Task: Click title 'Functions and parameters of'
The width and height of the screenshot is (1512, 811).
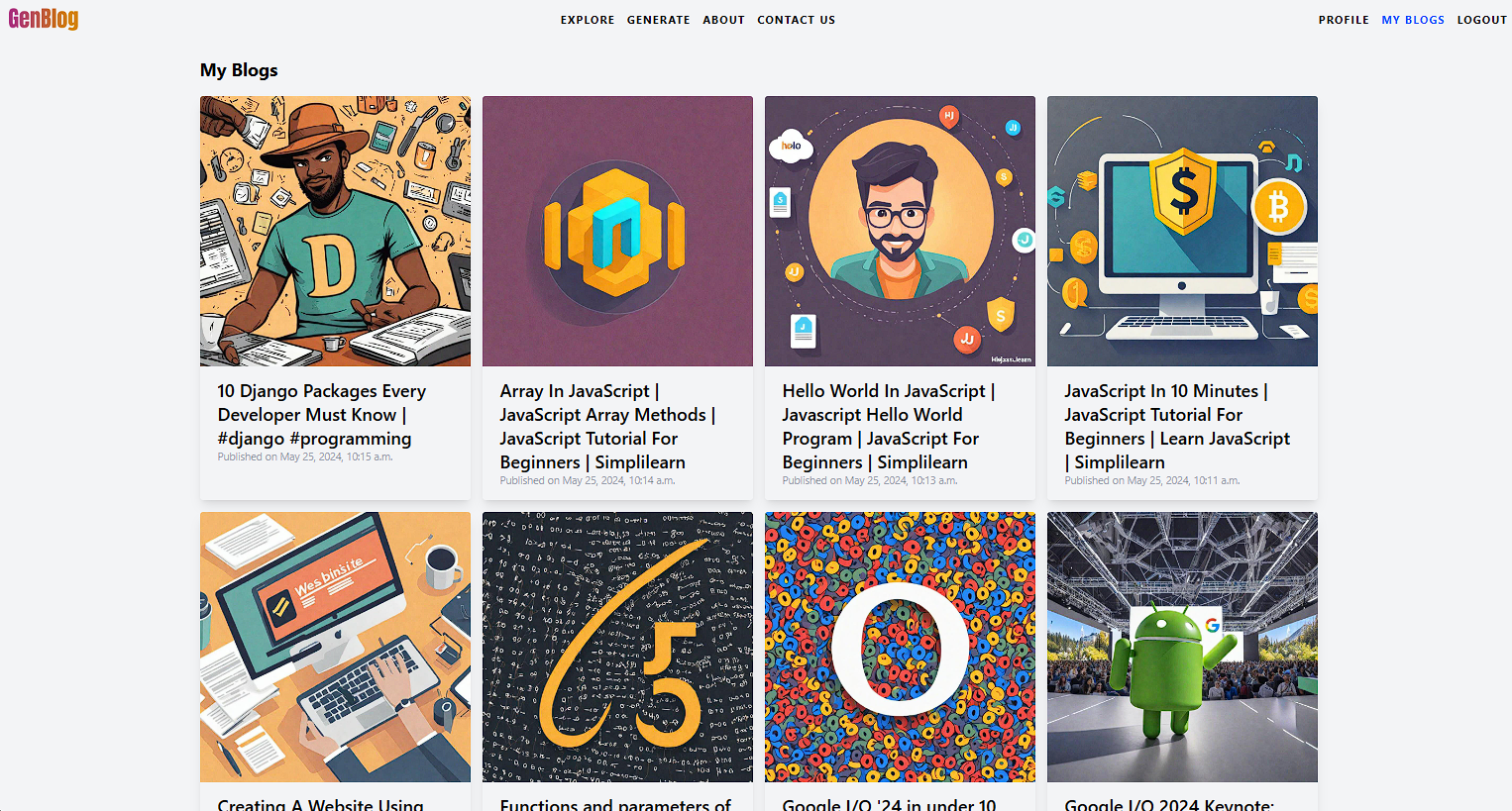Action: [615, 804]
